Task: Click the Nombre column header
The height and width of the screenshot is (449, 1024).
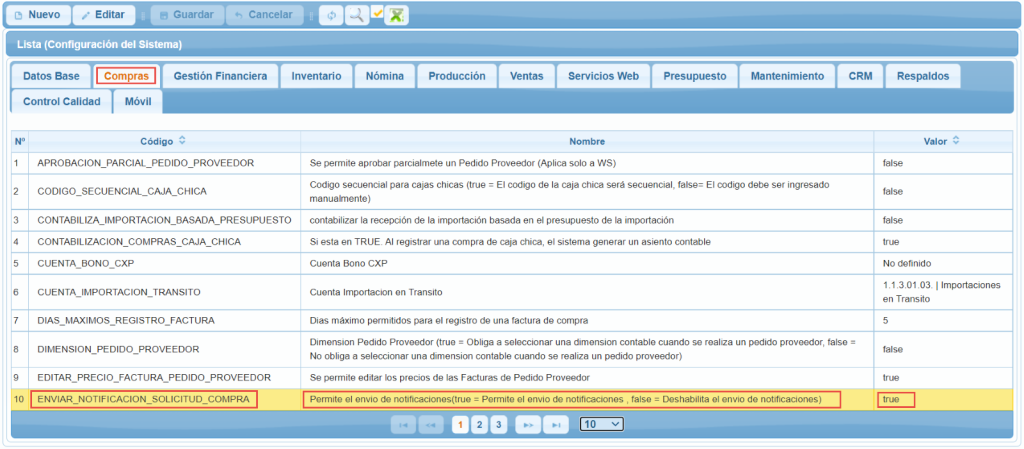Action: pos(587,142)
